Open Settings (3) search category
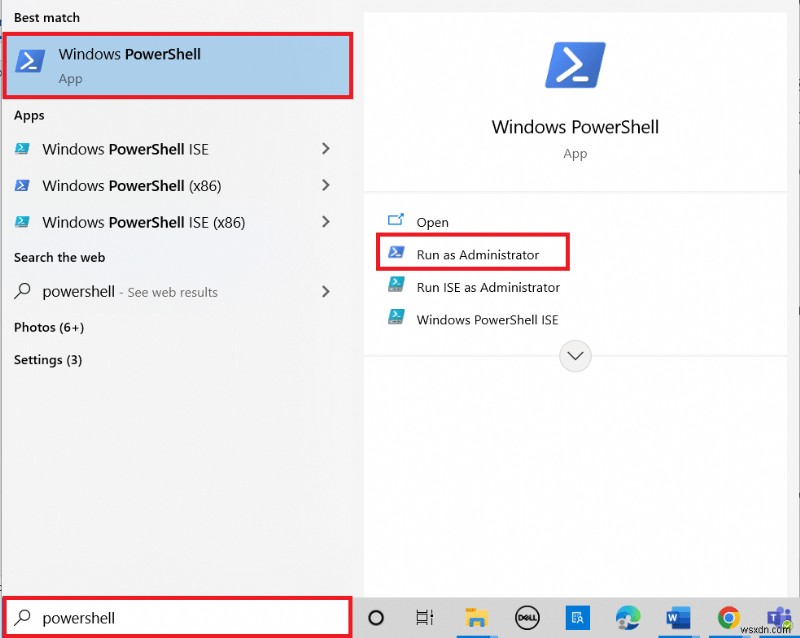Image resolution: width=800 pixels, height=638 pixels. tap(47, 360)
